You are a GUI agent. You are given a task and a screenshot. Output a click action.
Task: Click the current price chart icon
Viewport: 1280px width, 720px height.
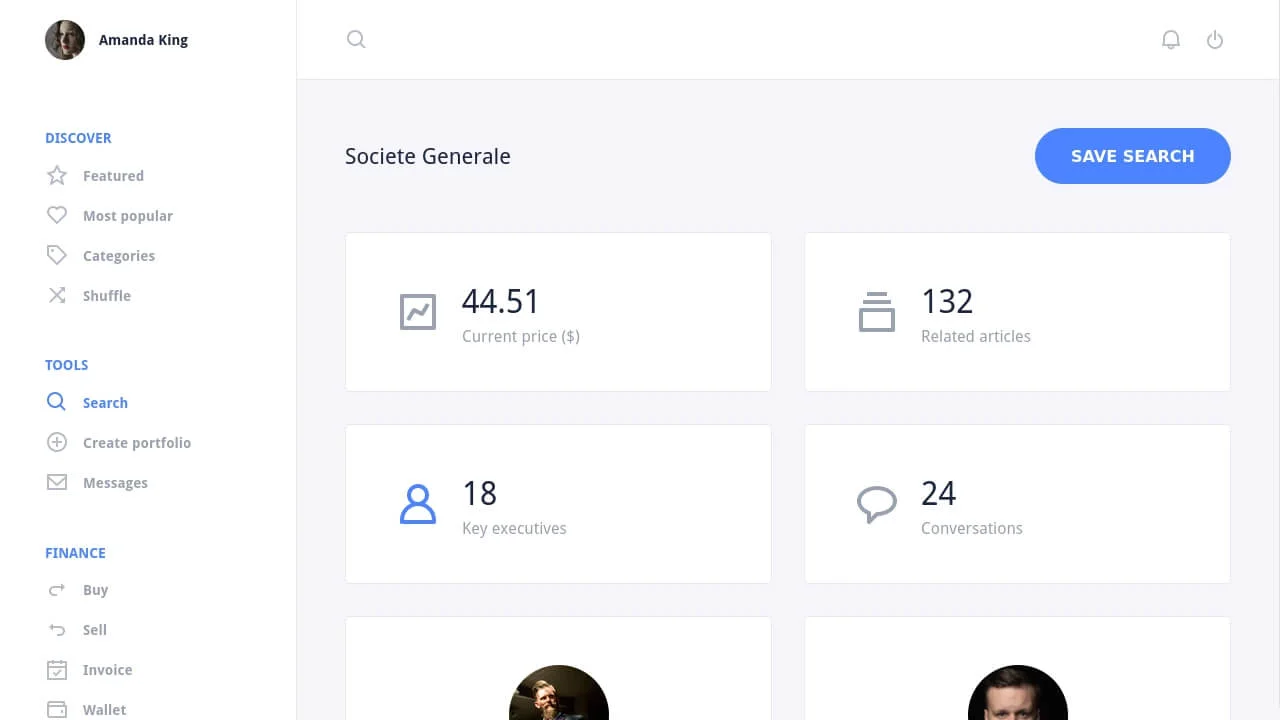pyautogui.click(x=418, y=311)
